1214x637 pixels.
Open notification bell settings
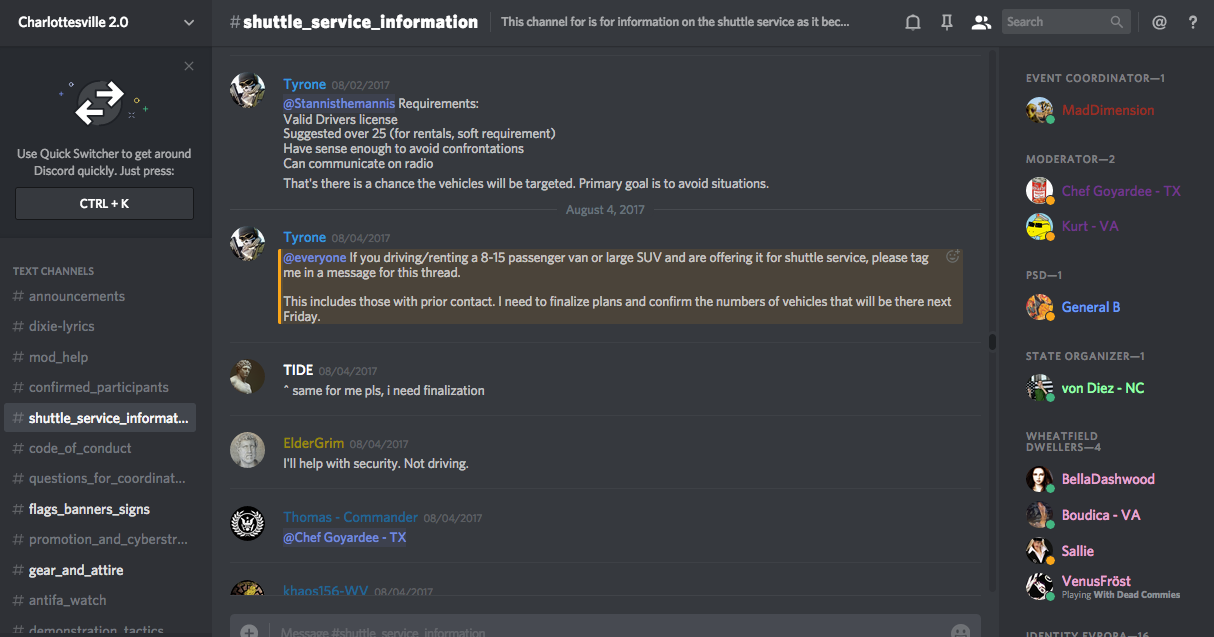click(x=913, y=22)
